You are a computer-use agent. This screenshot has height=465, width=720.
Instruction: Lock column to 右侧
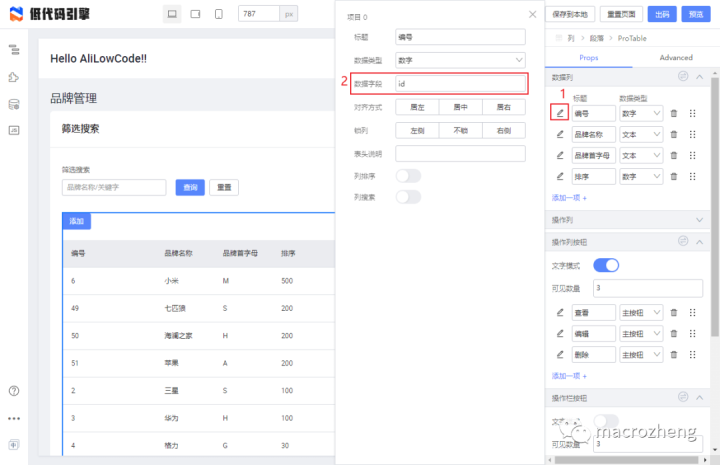(504, 130)
